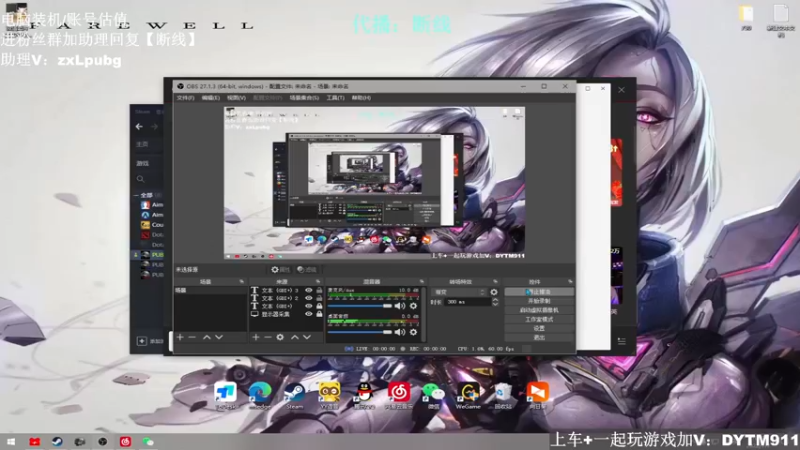Viewport: 800px width, 450px height.
Task: Open Steam desktop shortcut
Action: point(294,394)
